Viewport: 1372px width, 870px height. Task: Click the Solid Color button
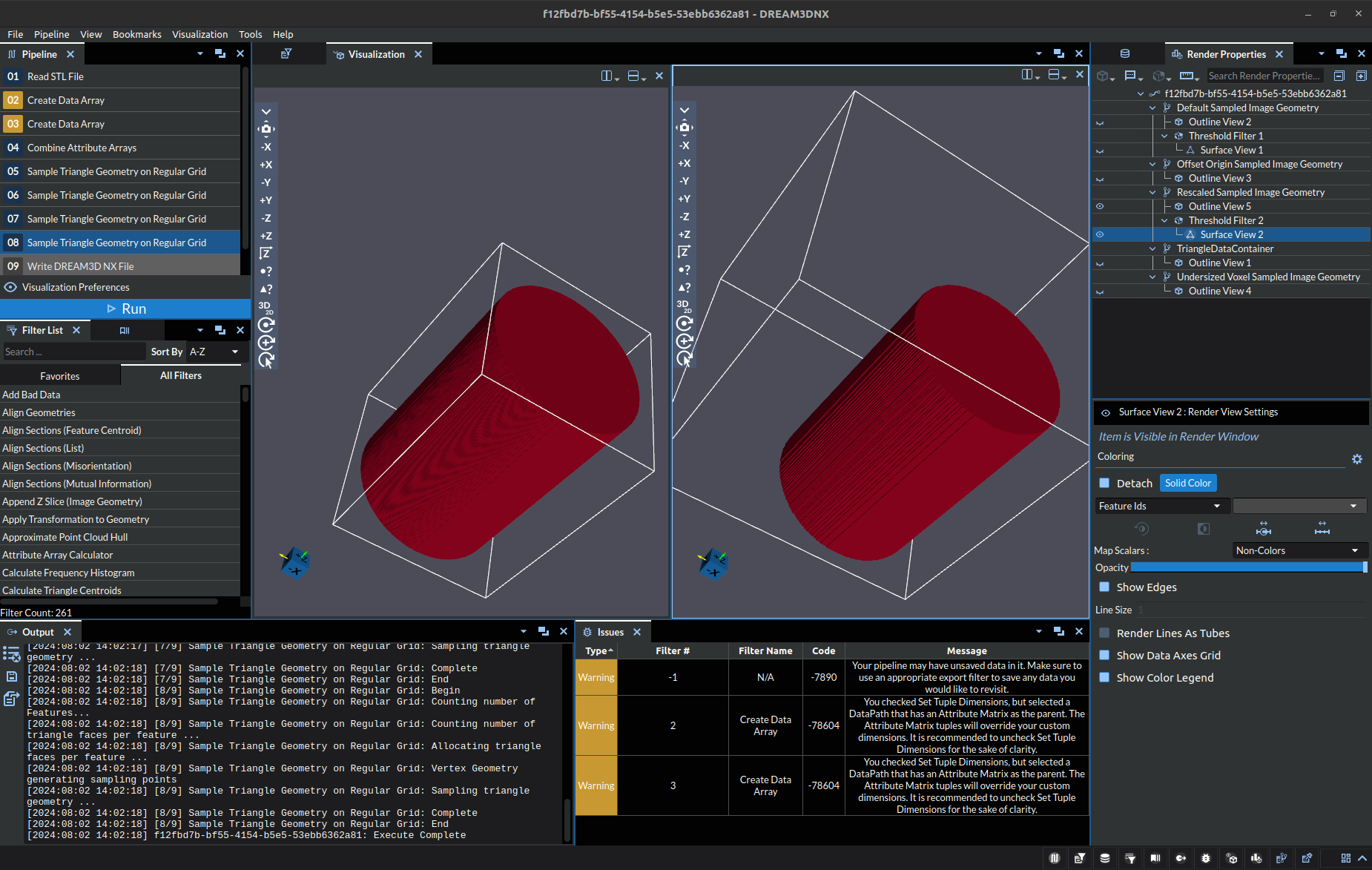(x=1187, y=483)
